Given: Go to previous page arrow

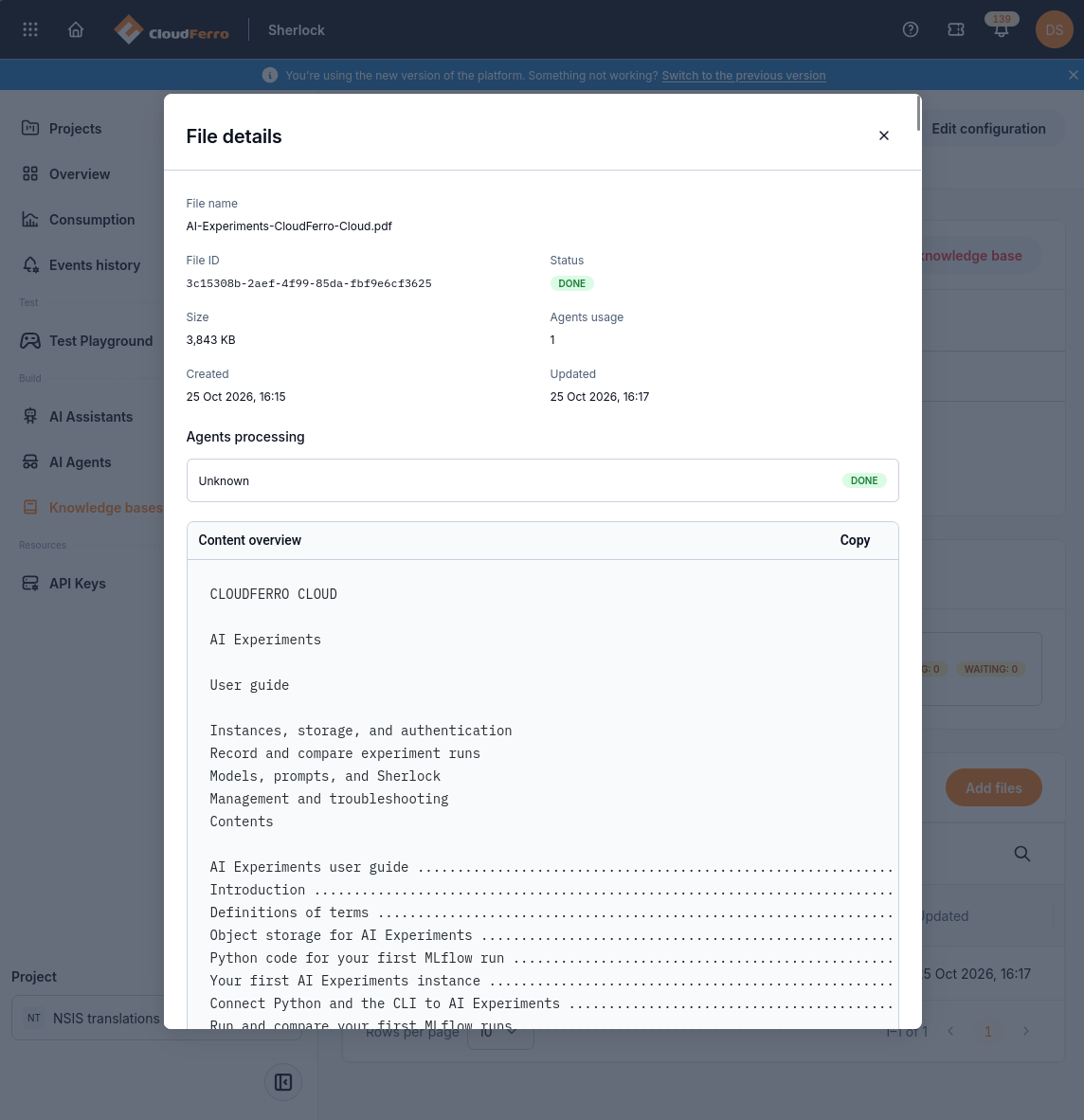Looking at the screenshot, I should pyautogui.click(x=950, y=1031).
